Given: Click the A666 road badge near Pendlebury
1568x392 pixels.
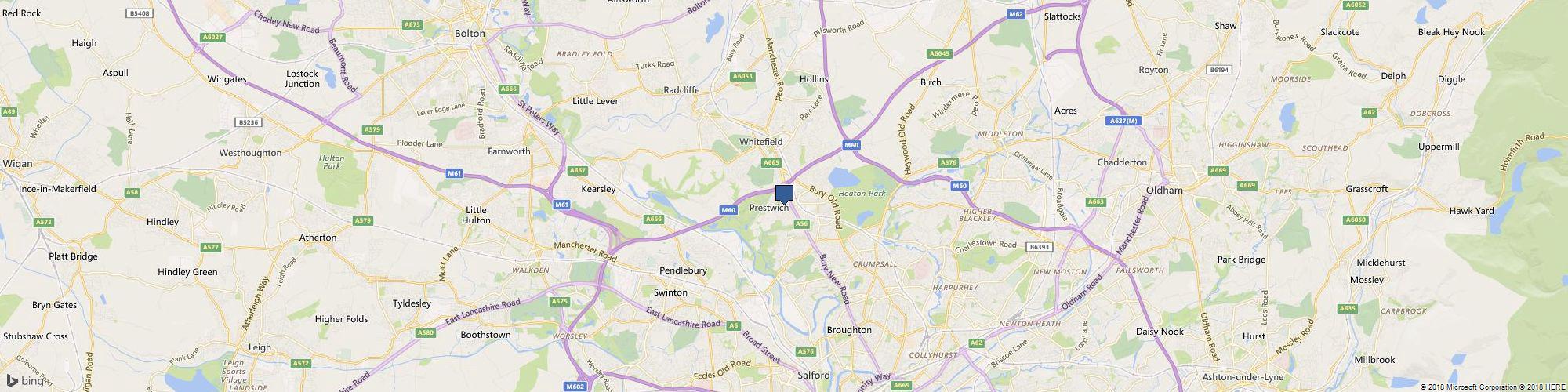Looking at the screenshot, I should pos(654,219).
